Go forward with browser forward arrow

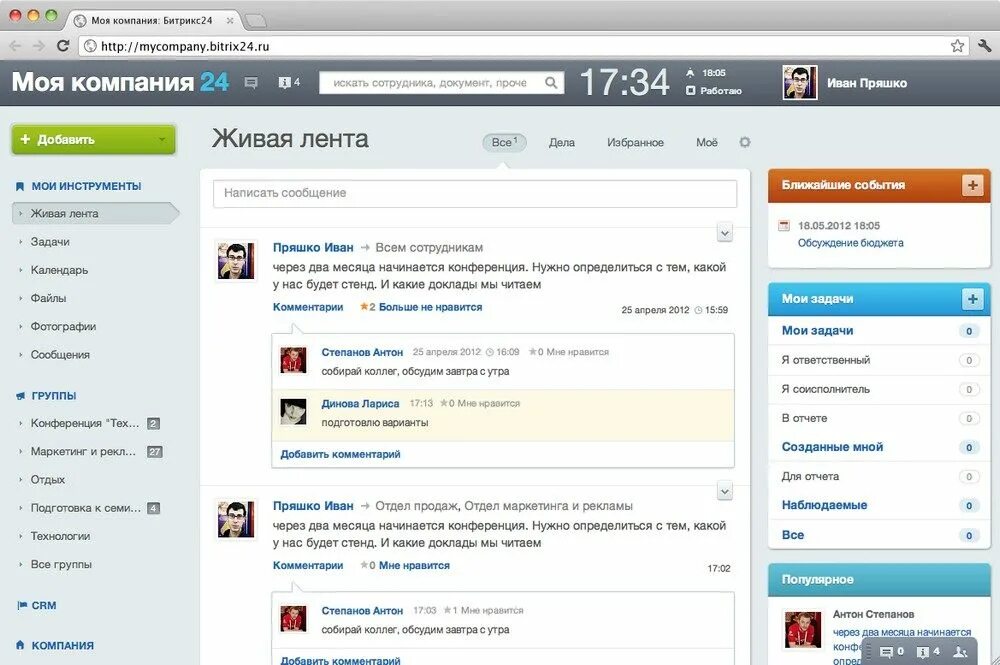point(38,46)
